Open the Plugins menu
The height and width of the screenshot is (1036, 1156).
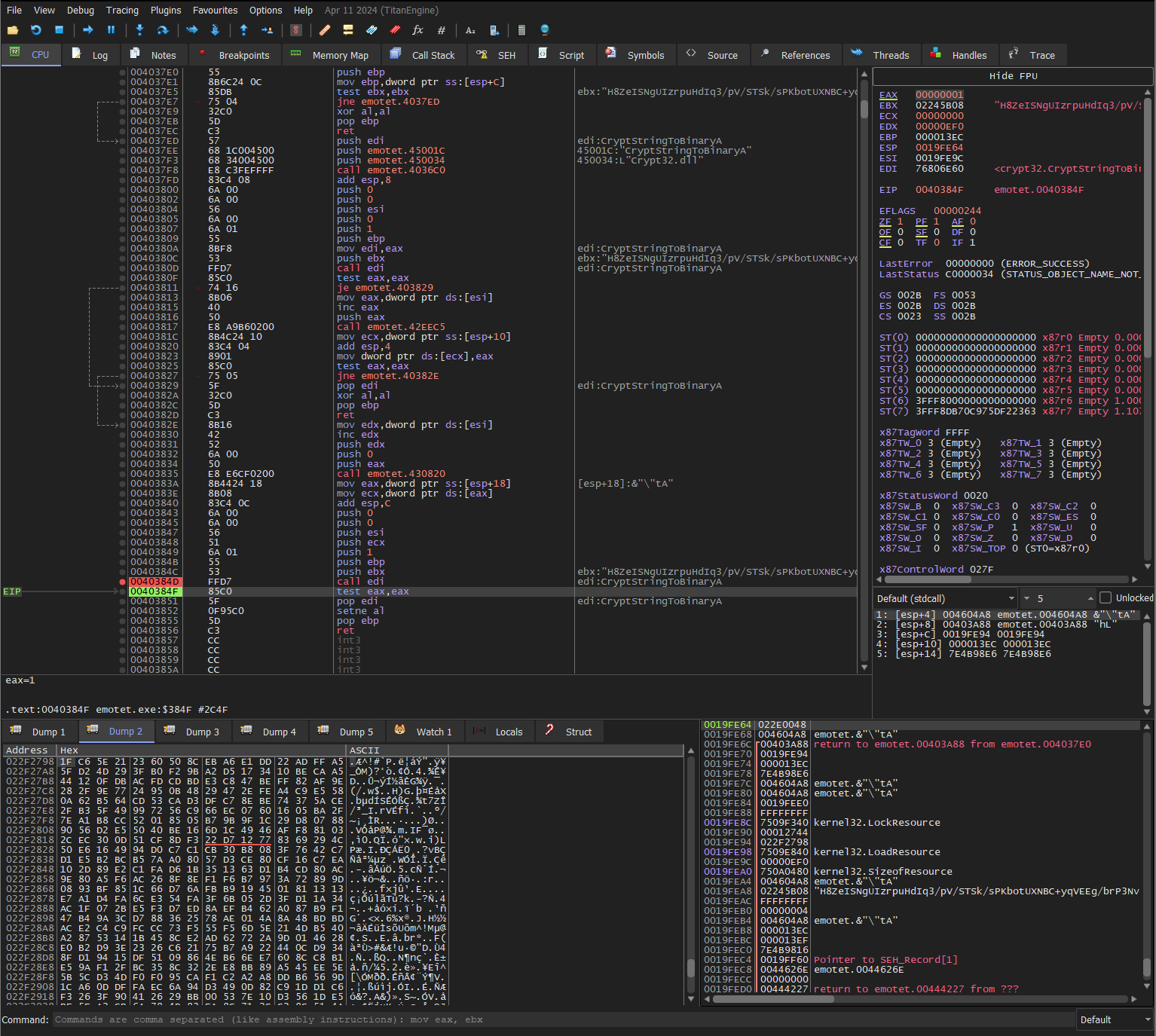point(166,11)
